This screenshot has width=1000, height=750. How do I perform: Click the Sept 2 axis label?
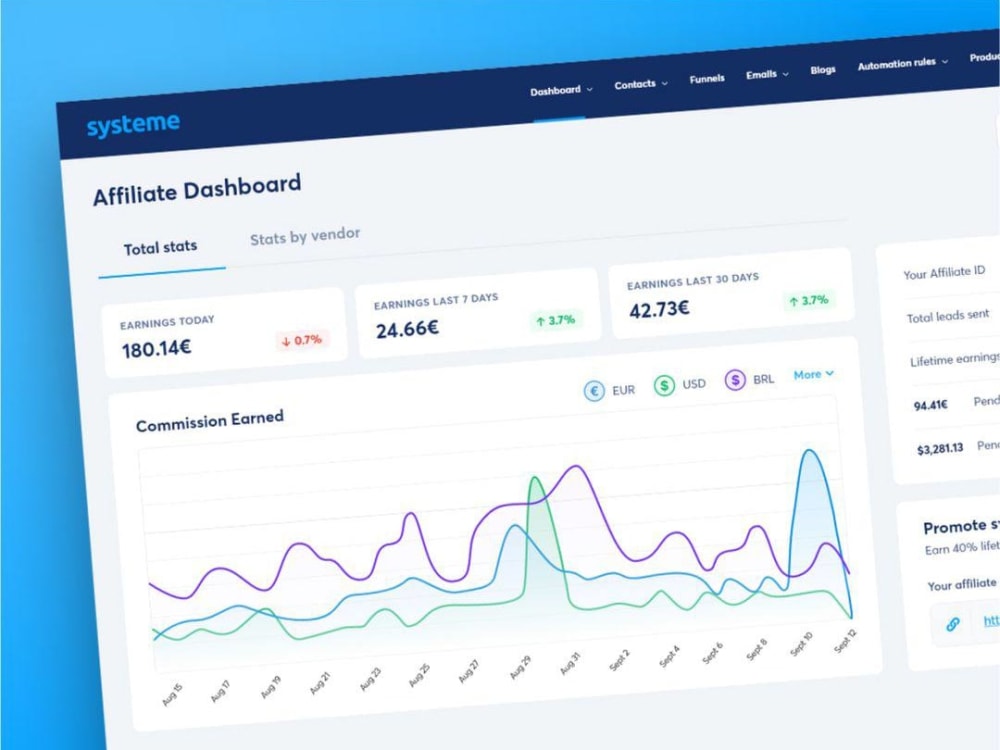[x=619, y=659]
